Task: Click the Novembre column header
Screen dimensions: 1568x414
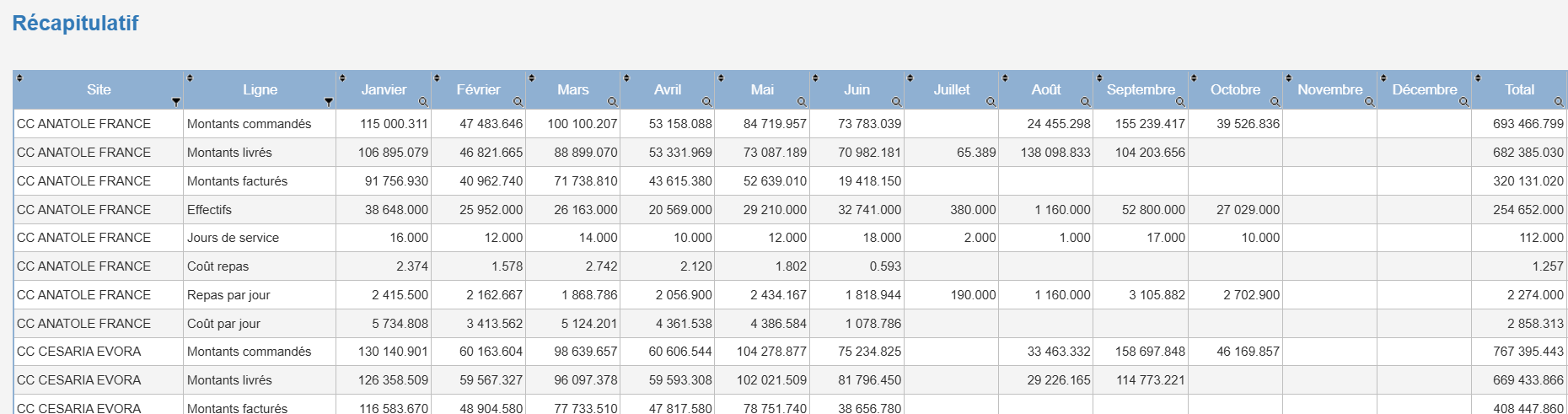Action: click(x=1329, y=89)
